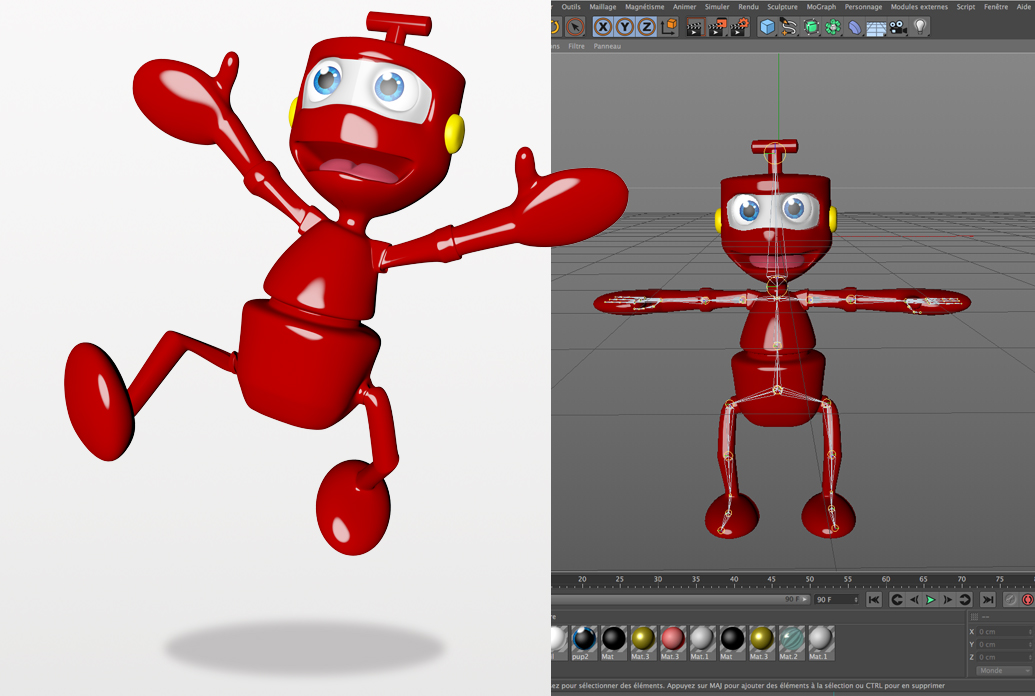Click the Y position field
This screenshot has width=1035, height=696.
1005,644
